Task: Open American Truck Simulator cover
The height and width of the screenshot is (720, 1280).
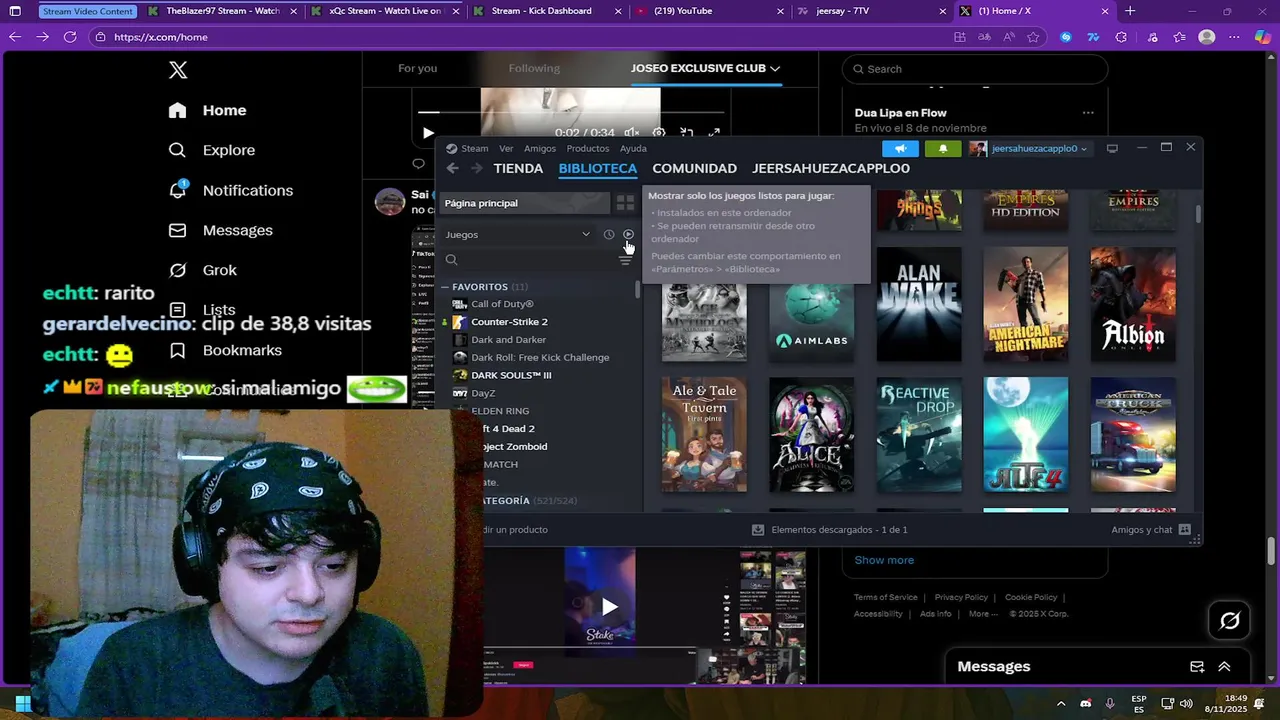Action: click(1133, 434)
